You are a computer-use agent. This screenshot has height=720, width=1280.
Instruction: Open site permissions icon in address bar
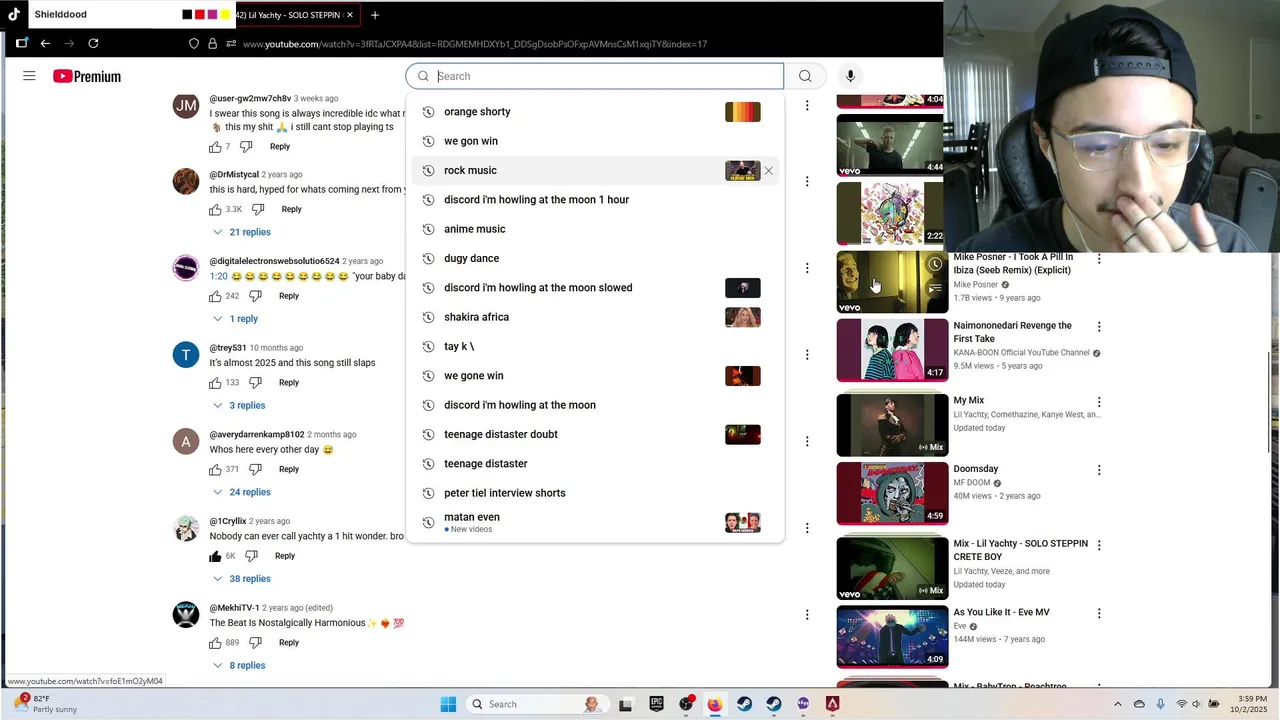pos(231,44)
